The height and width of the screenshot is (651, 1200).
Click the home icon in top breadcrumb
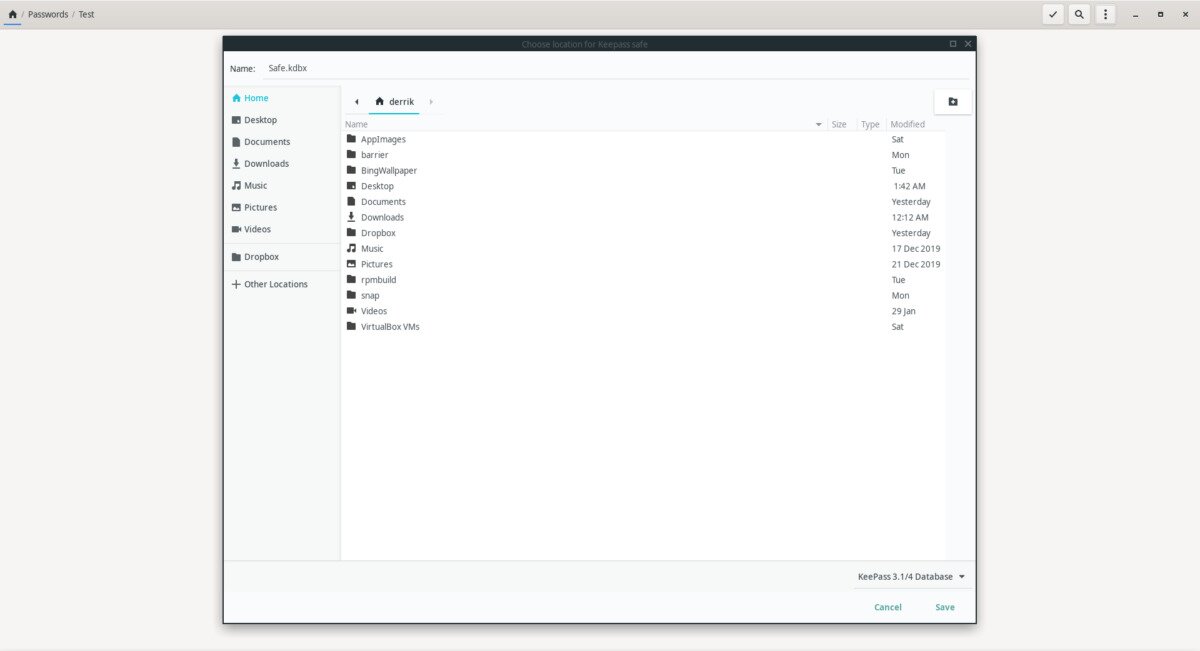(12, 15)
